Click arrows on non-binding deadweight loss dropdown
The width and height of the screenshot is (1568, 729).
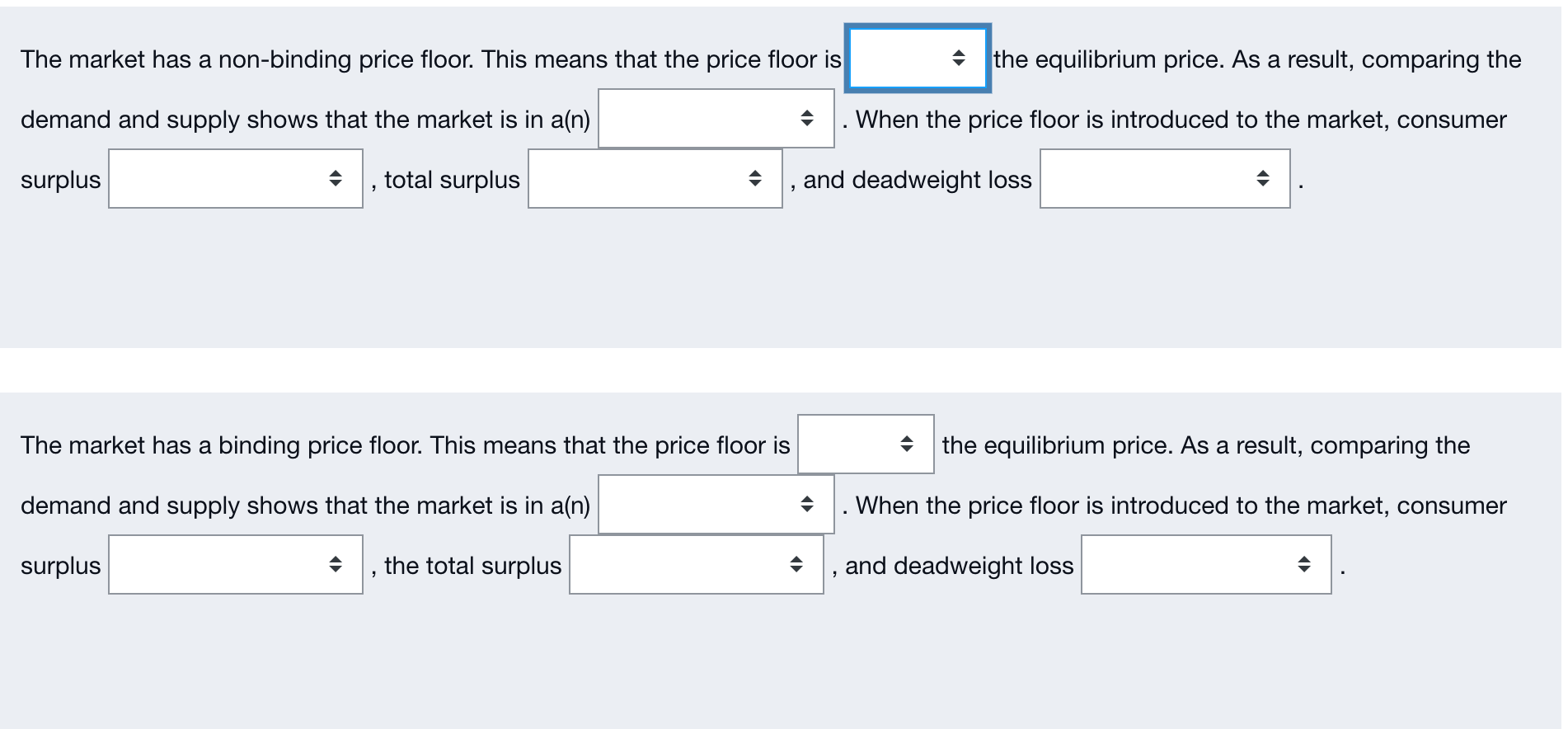(1263, 179)
